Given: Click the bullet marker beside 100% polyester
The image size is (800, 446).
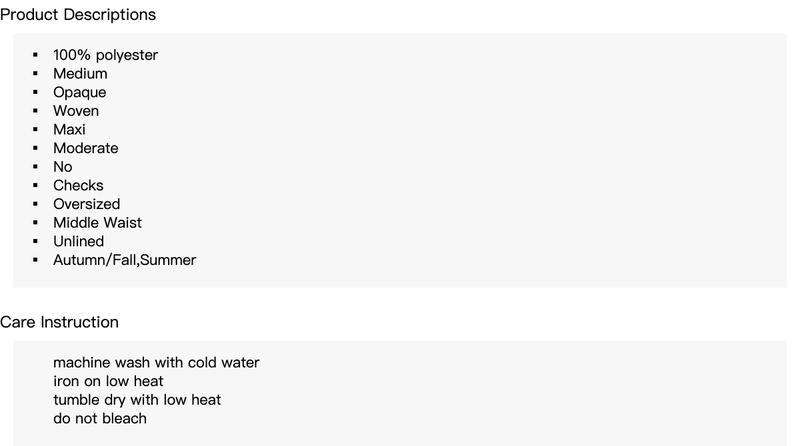Looking at the screenshot, I should (35, 55).
